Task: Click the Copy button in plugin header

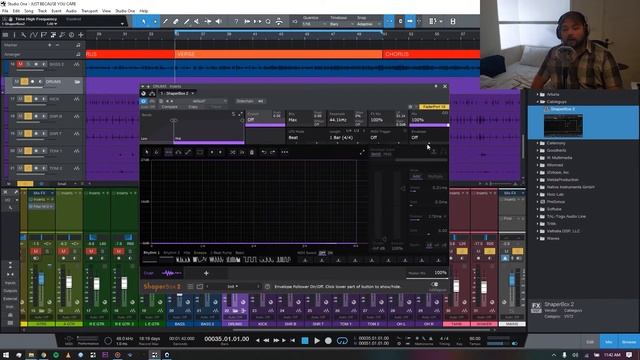Action: pyautogui.click(x=193, y=107)
